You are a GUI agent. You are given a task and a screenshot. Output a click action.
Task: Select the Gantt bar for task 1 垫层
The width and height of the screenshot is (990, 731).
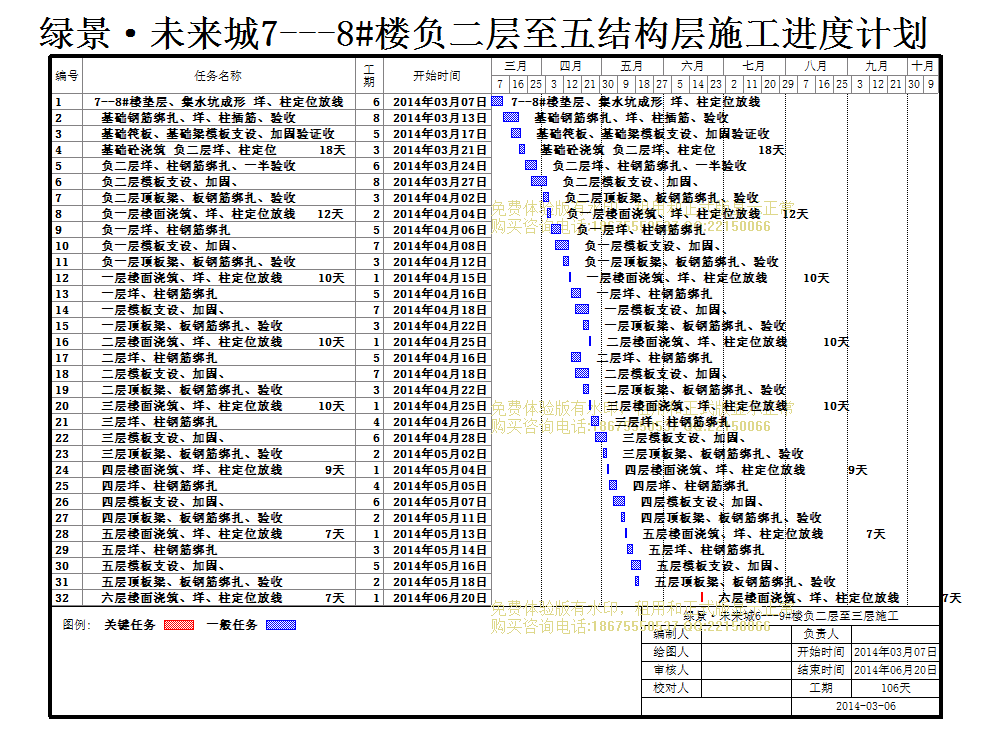pyautogui.click(x=497, y=101)
